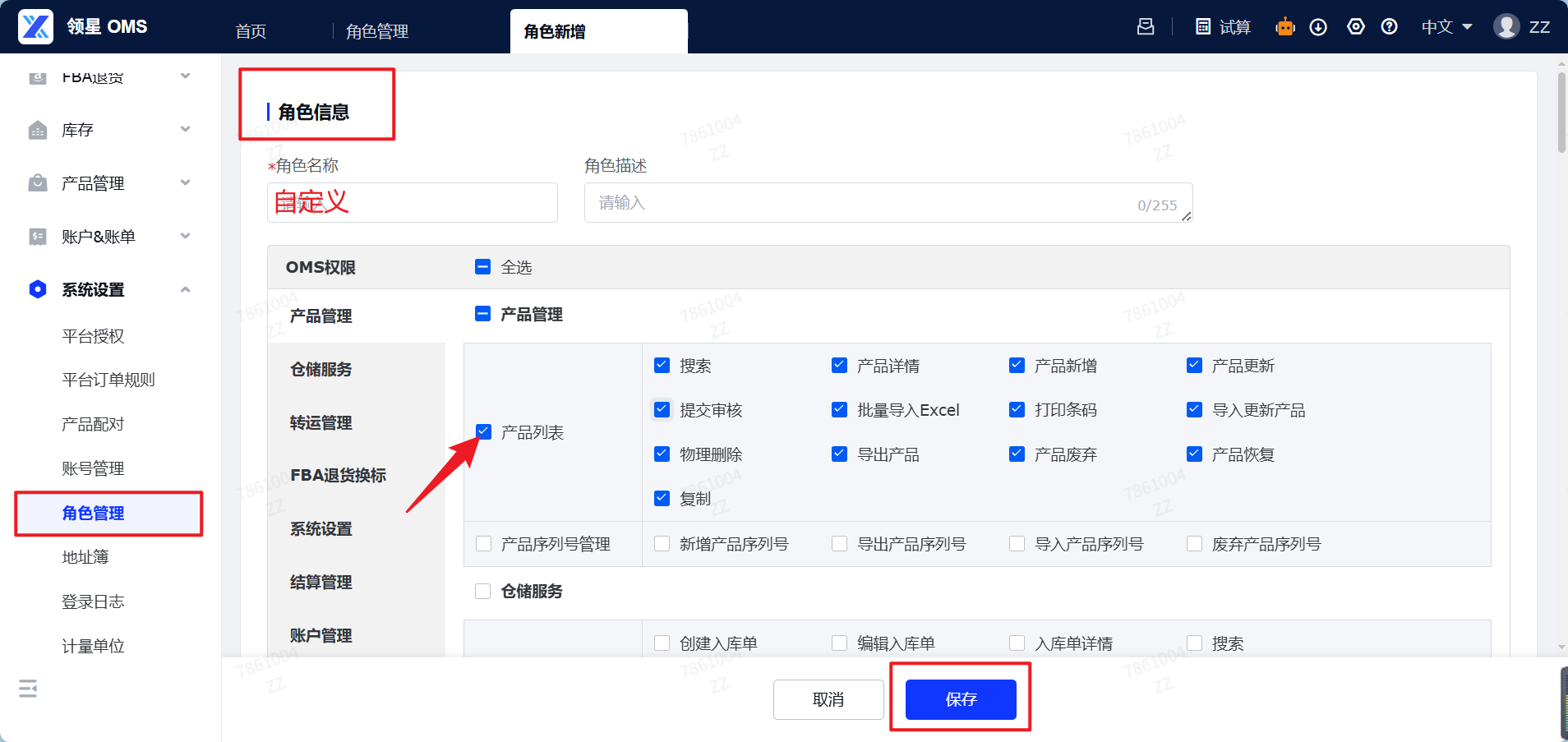Viewport: 1568px width, 742px height.
Task: Uncheck the 打印条码 checkbox
Action: click(x=1017, y=409)
